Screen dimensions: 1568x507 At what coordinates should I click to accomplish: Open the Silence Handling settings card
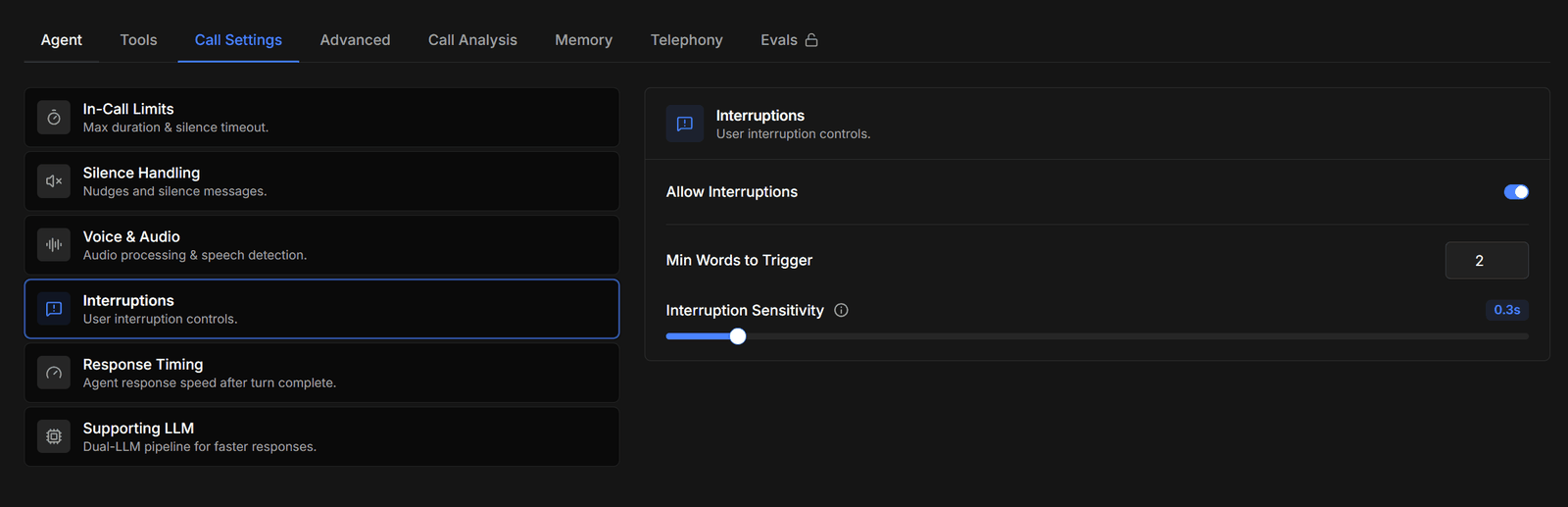(x=321, y=181)
